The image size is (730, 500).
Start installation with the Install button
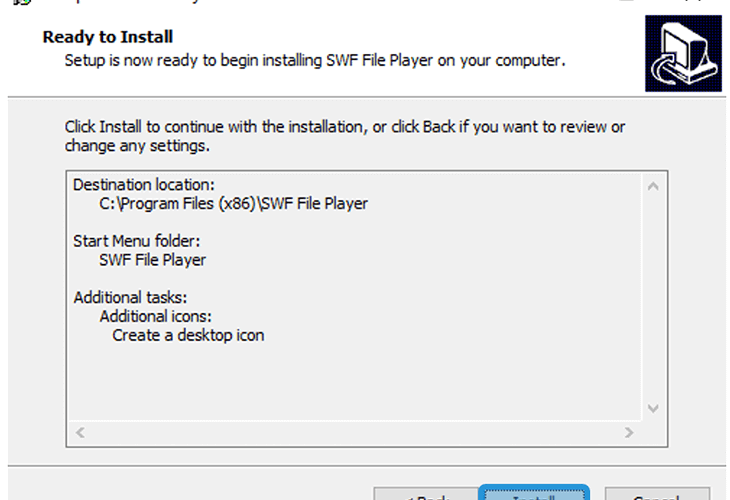point(534,493)
